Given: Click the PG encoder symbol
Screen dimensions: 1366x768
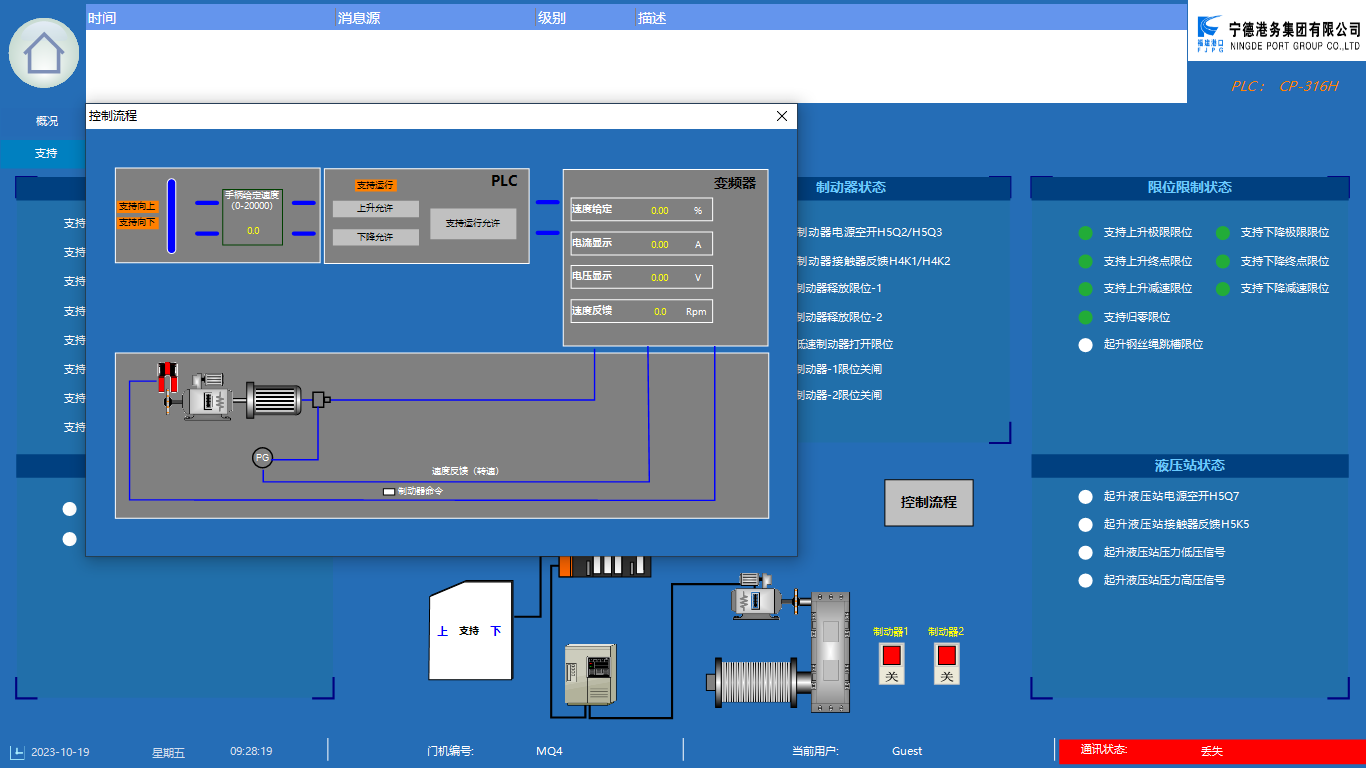Looking at the screenshot, I should [x=262, y=457].
